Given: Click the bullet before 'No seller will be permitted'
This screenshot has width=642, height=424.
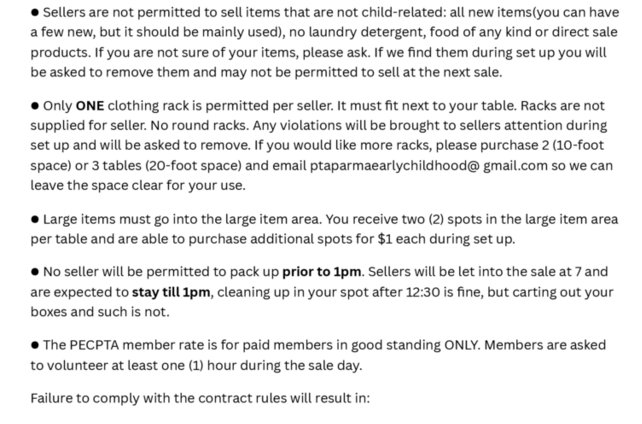Looking at the screenshot, I should [x=35, y=272].
